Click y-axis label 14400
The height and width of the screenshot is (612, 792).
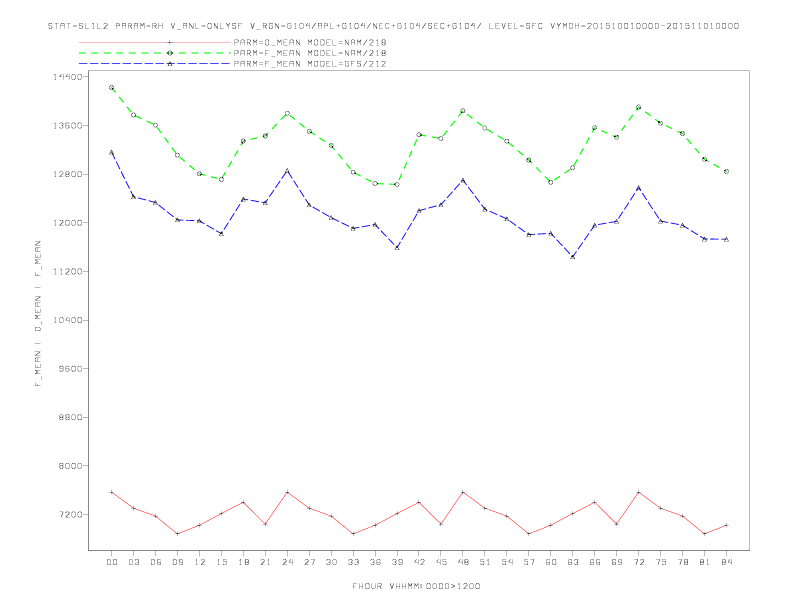click(x=68, y=77)
